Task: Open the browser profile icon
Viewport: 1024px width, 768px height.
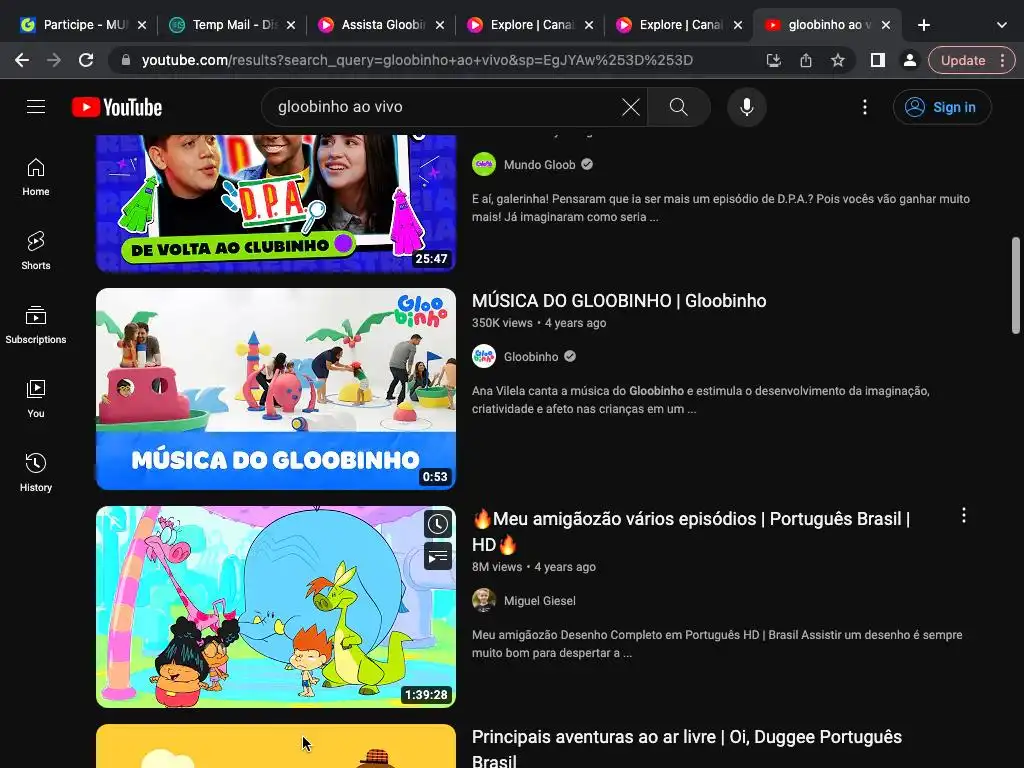Action: [909, 60]
